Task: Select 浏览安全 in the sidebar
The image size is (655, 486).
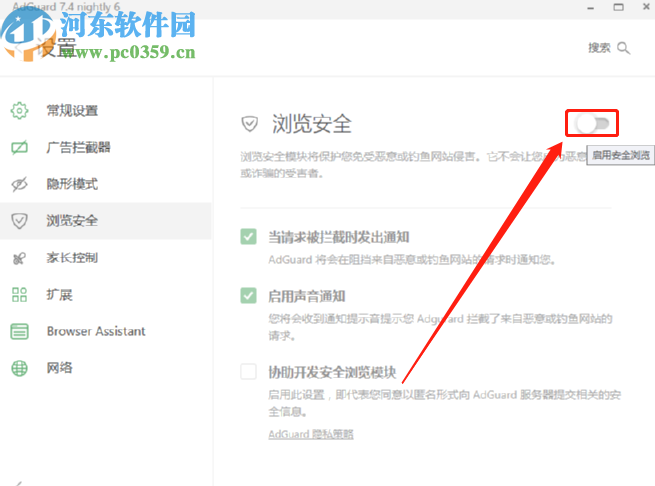Action: [106, 221]
